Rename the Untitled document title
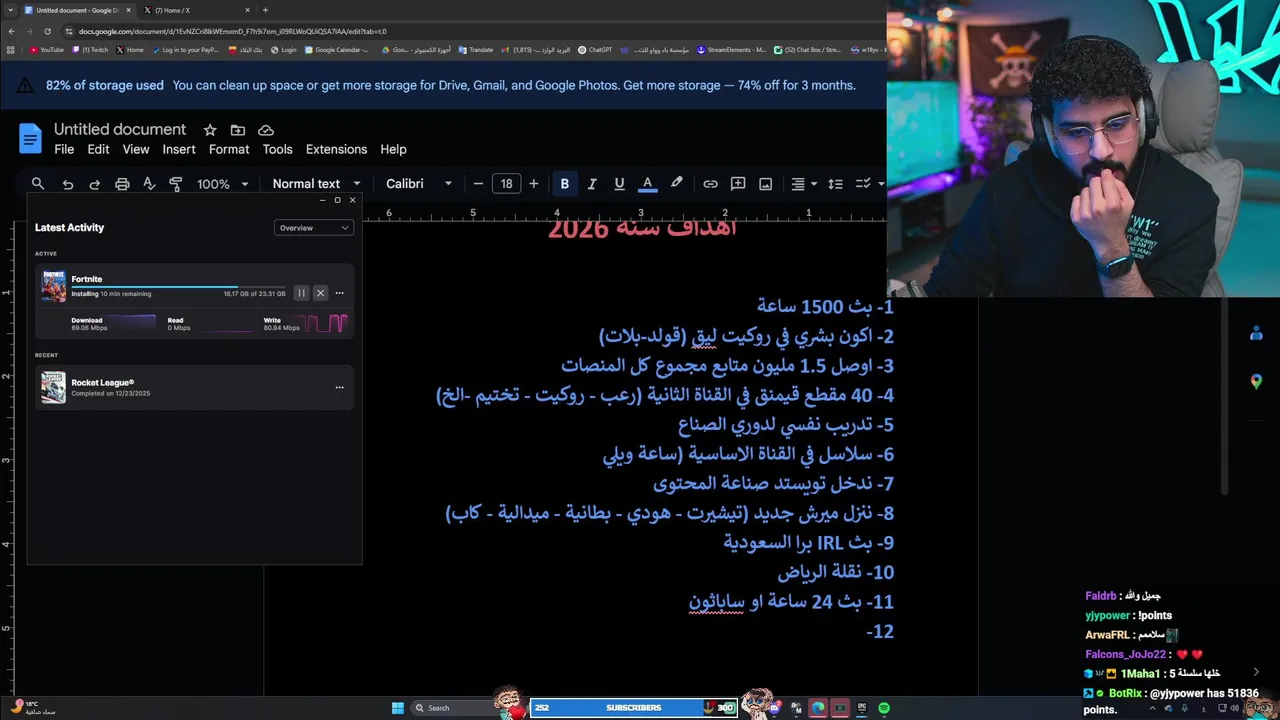The image size is (1280, 720). [120, 130]
